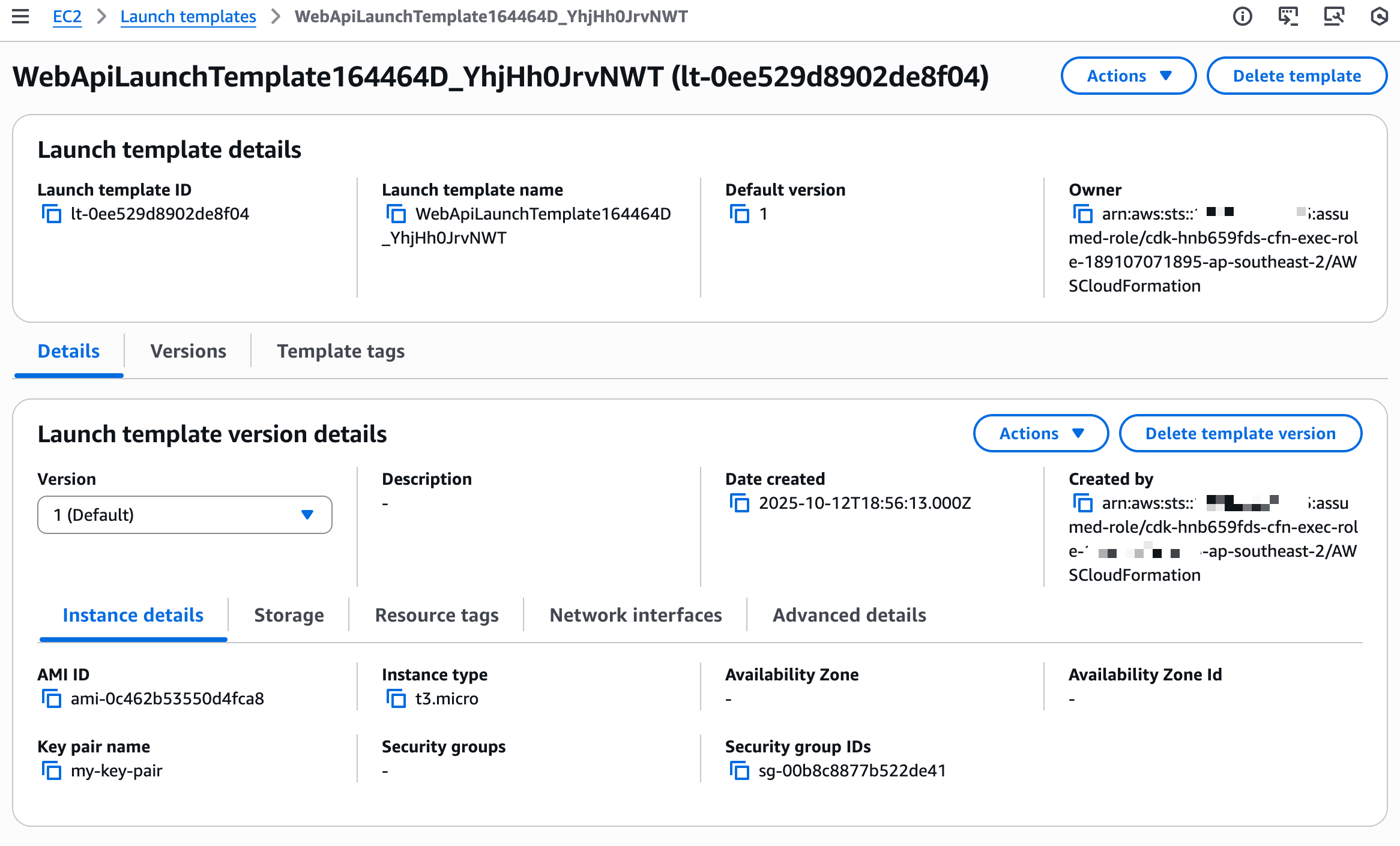Click the Delete template button

1297,76
